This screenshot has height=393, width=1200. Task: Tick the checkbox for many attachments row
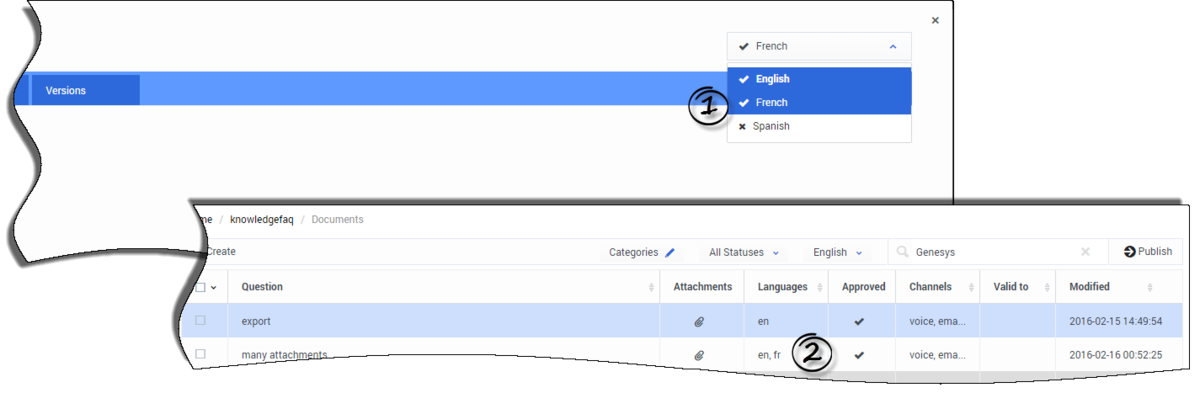pyautogui.click(x=200, y=354)
